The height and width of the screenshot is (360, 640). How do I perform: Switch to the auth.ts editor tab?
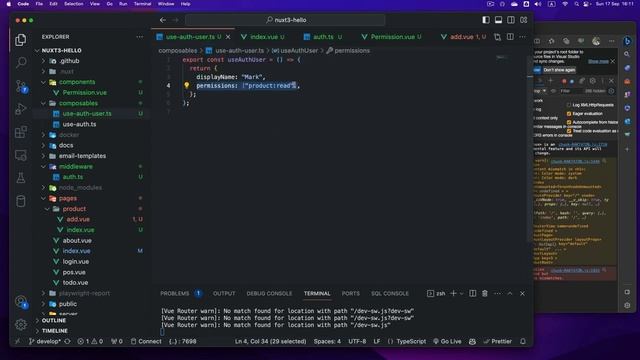322,37
